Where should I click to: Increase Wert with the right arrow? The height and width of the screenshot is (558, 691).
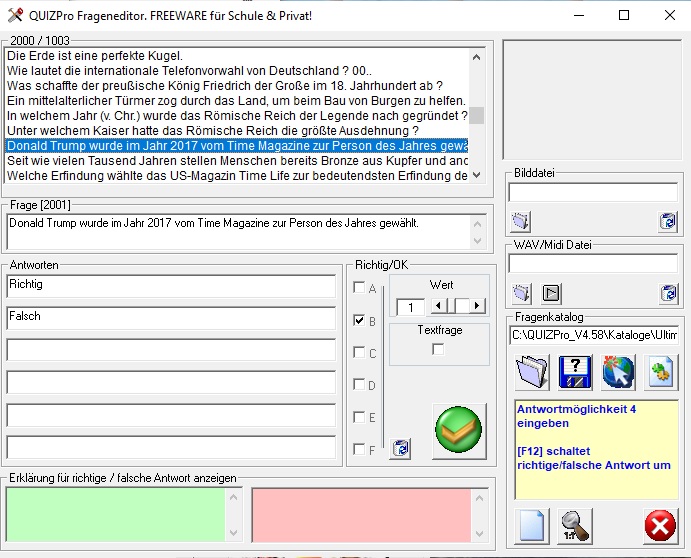point(477,306)
